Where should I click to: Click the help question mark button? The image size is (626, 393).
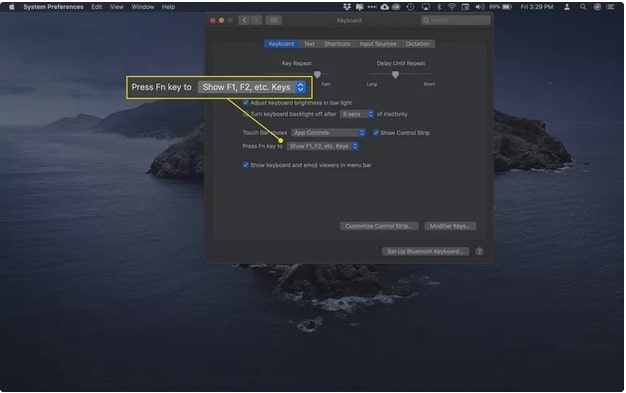point(479,251)
